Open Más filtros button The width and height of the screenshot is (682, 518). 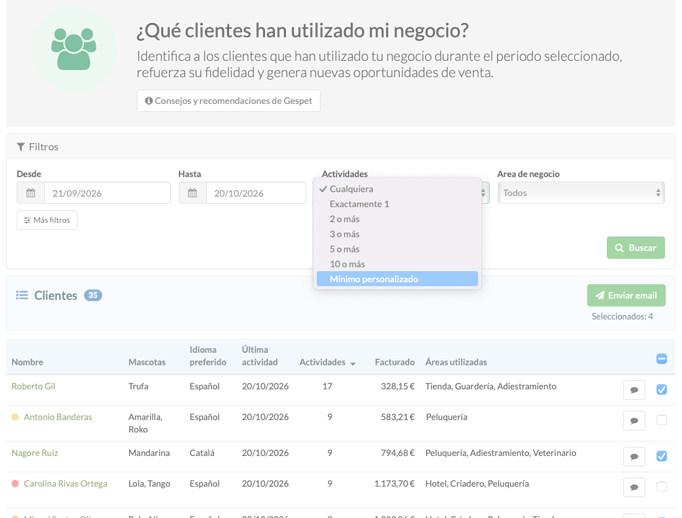click(47, 220)
